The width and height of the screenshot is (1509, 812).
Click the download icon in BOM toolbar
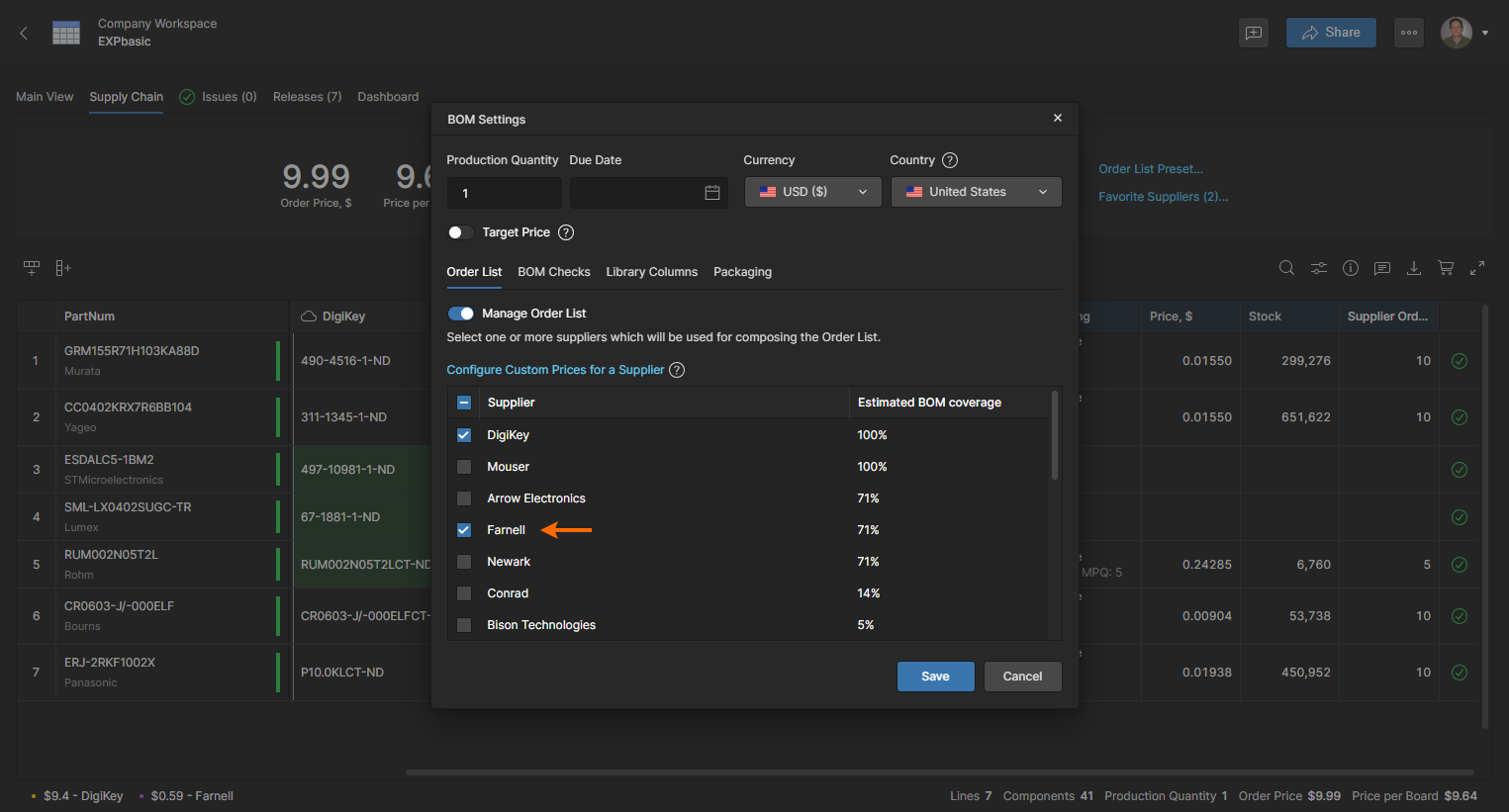tap(1414, 268)
